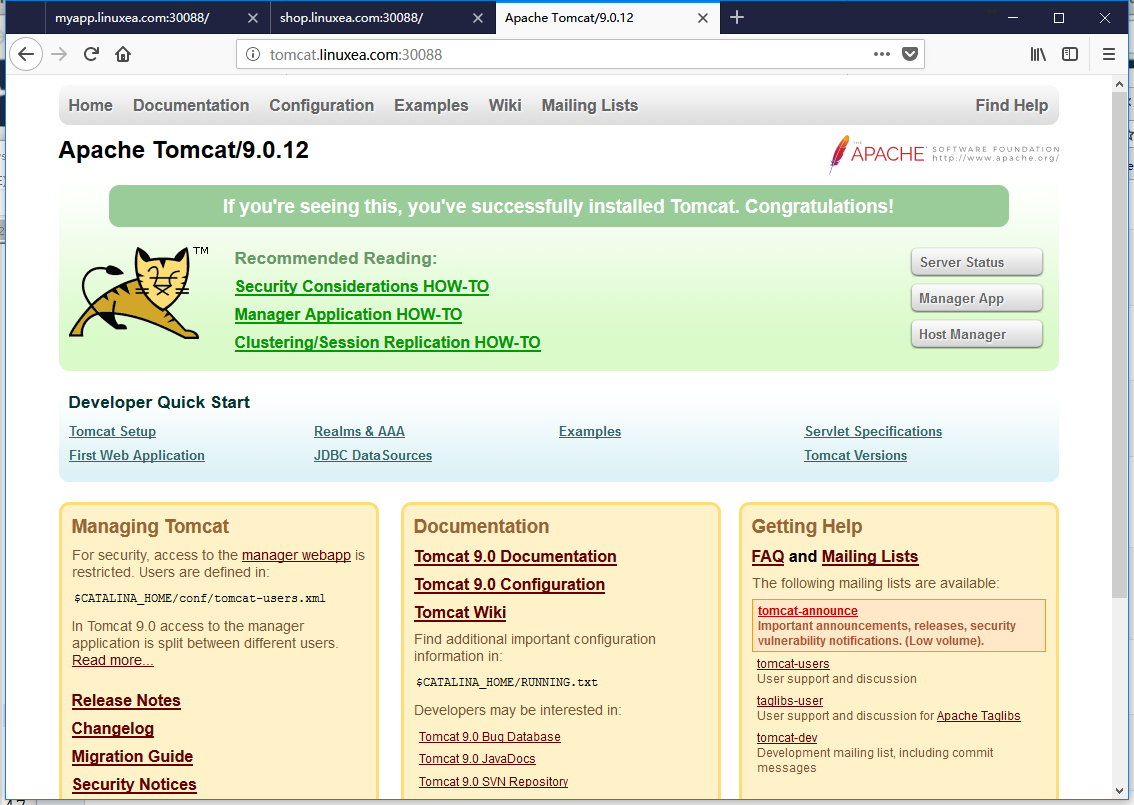The width and height of the screenshot is (1134, 805).
Task: Show site information icon in address bar
Action: [253, 54]
